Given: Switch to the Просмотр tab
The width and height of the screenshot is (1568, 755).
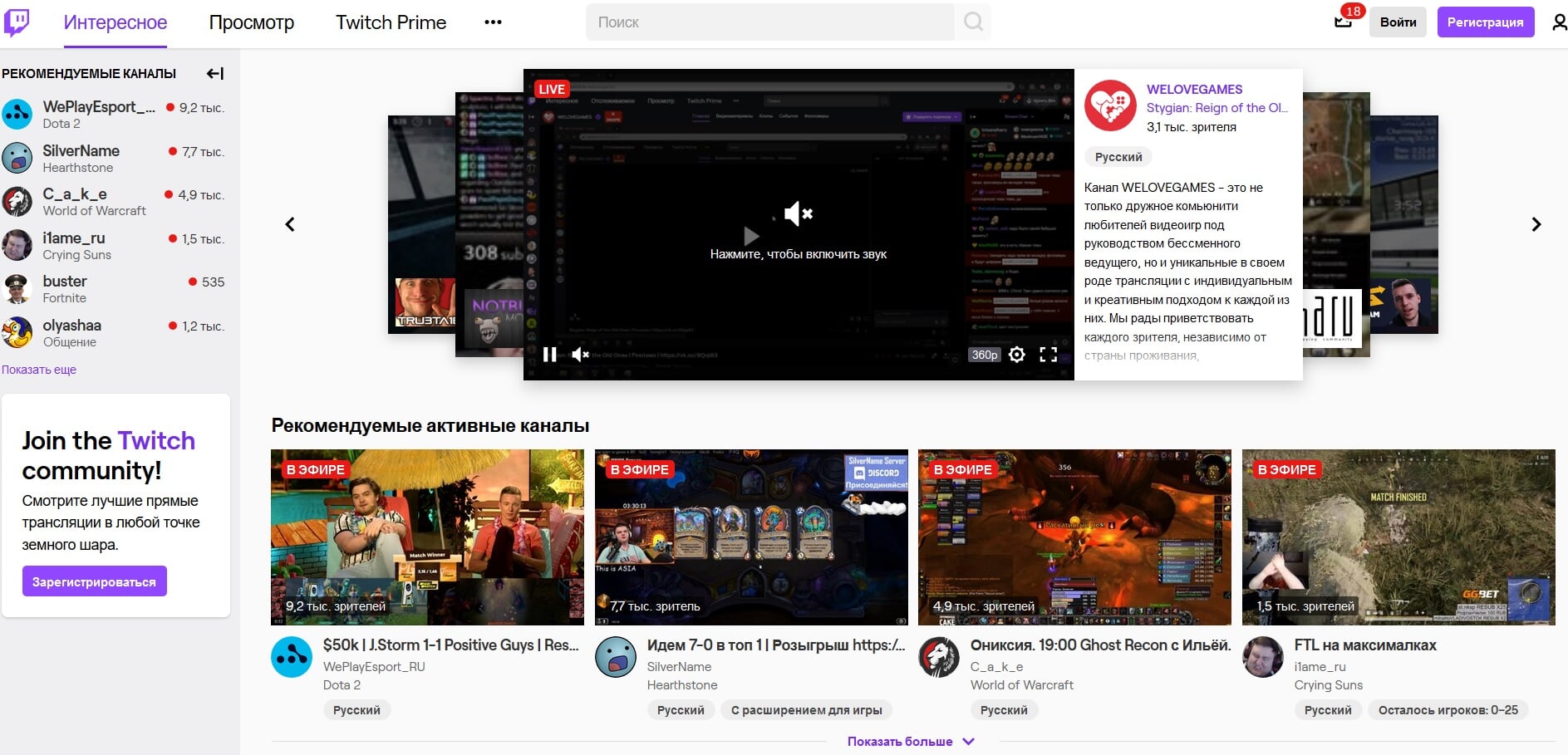Looking at the screenshot, I should 251,22.
